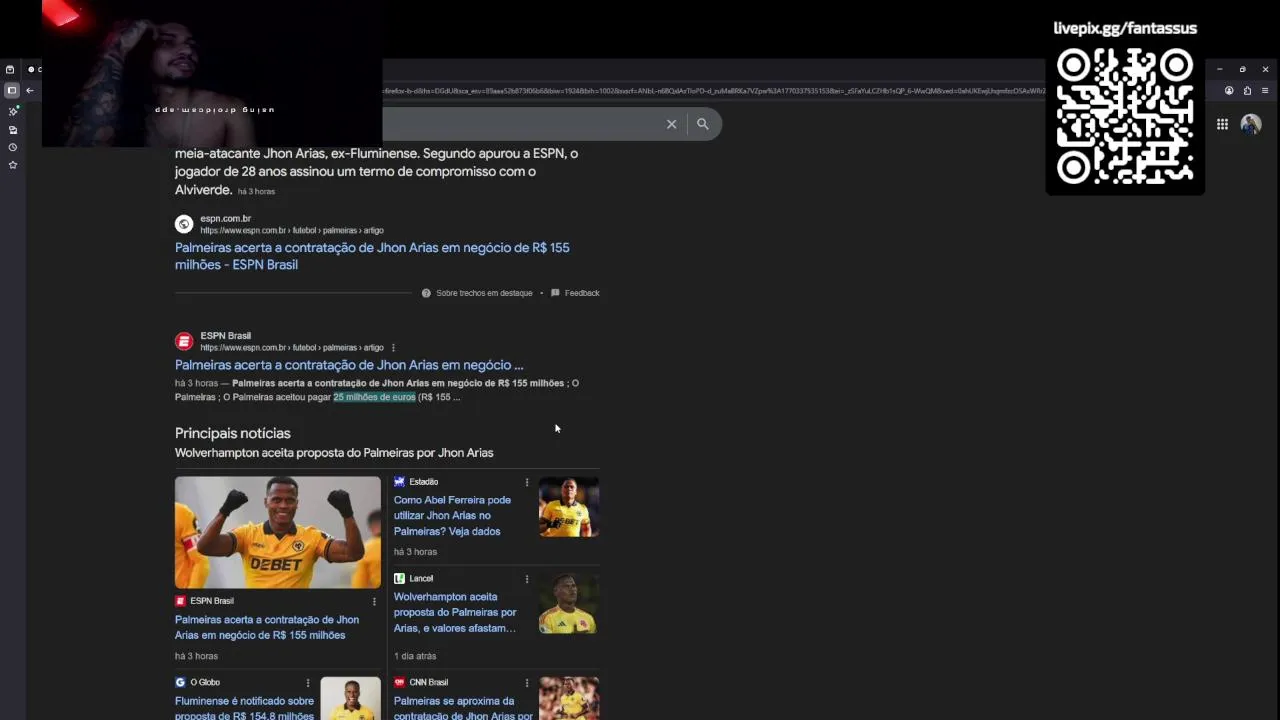The height and width of the screenshot is (720, 1280).
Task: Focus the Google search input field
Action: tap(520, 124)
